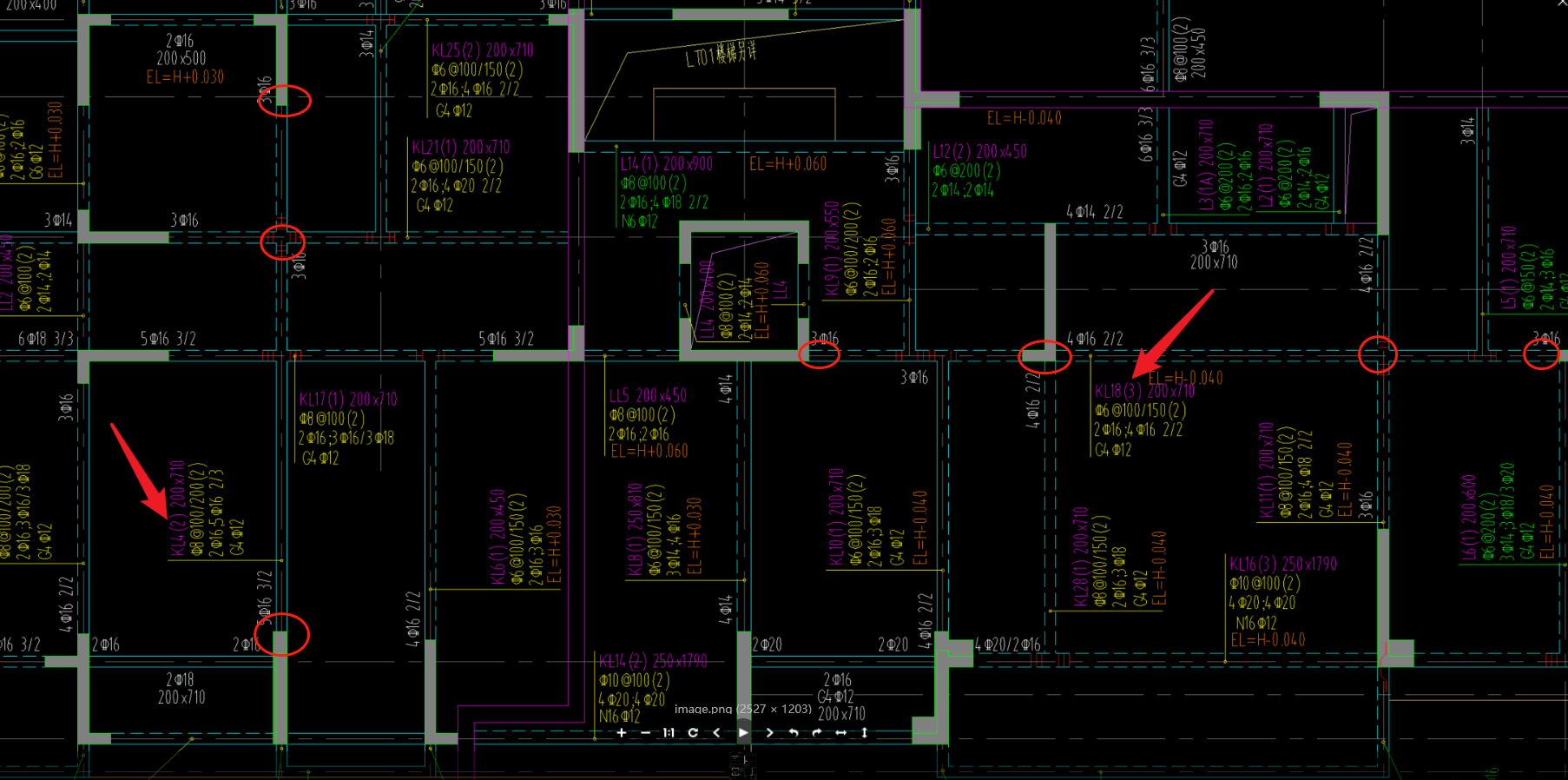
Task: Flip the image vertically
Action: click(x=865, y=733)
